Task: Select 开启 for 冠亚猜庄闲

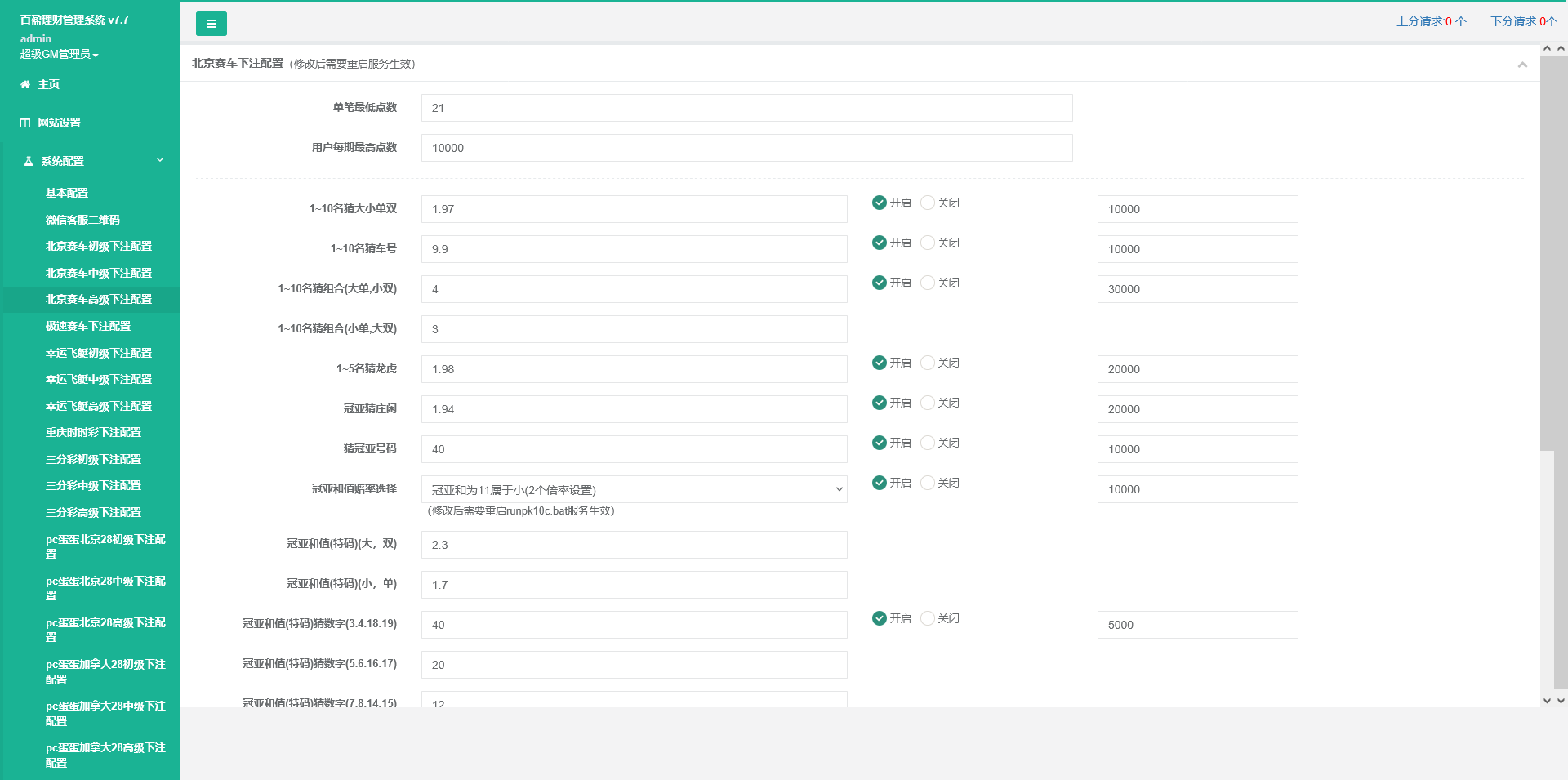Action: click(x=880, y=403)
